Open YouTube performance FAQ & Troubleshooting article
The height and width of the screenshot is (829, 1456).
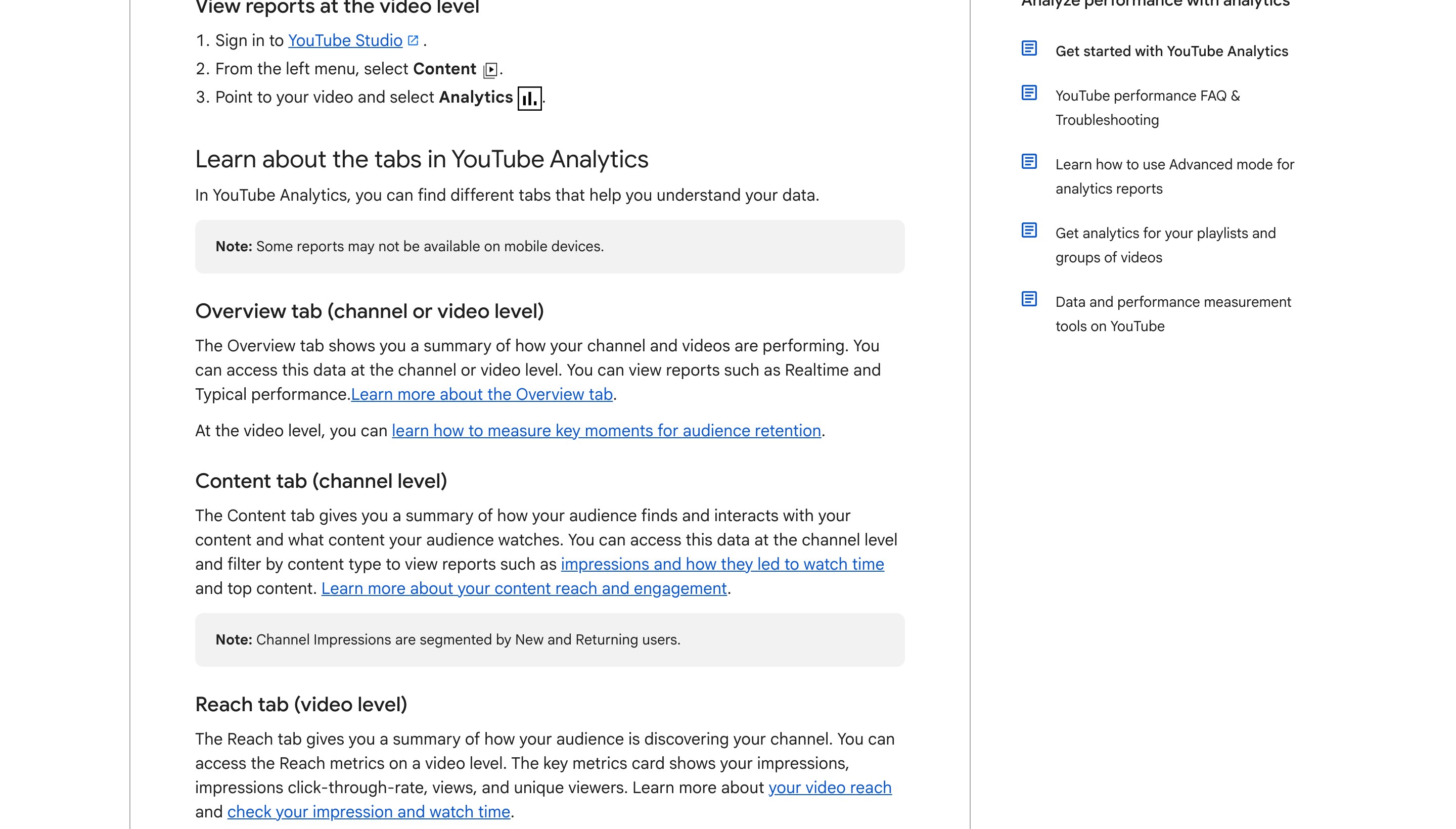(1148, 108)
